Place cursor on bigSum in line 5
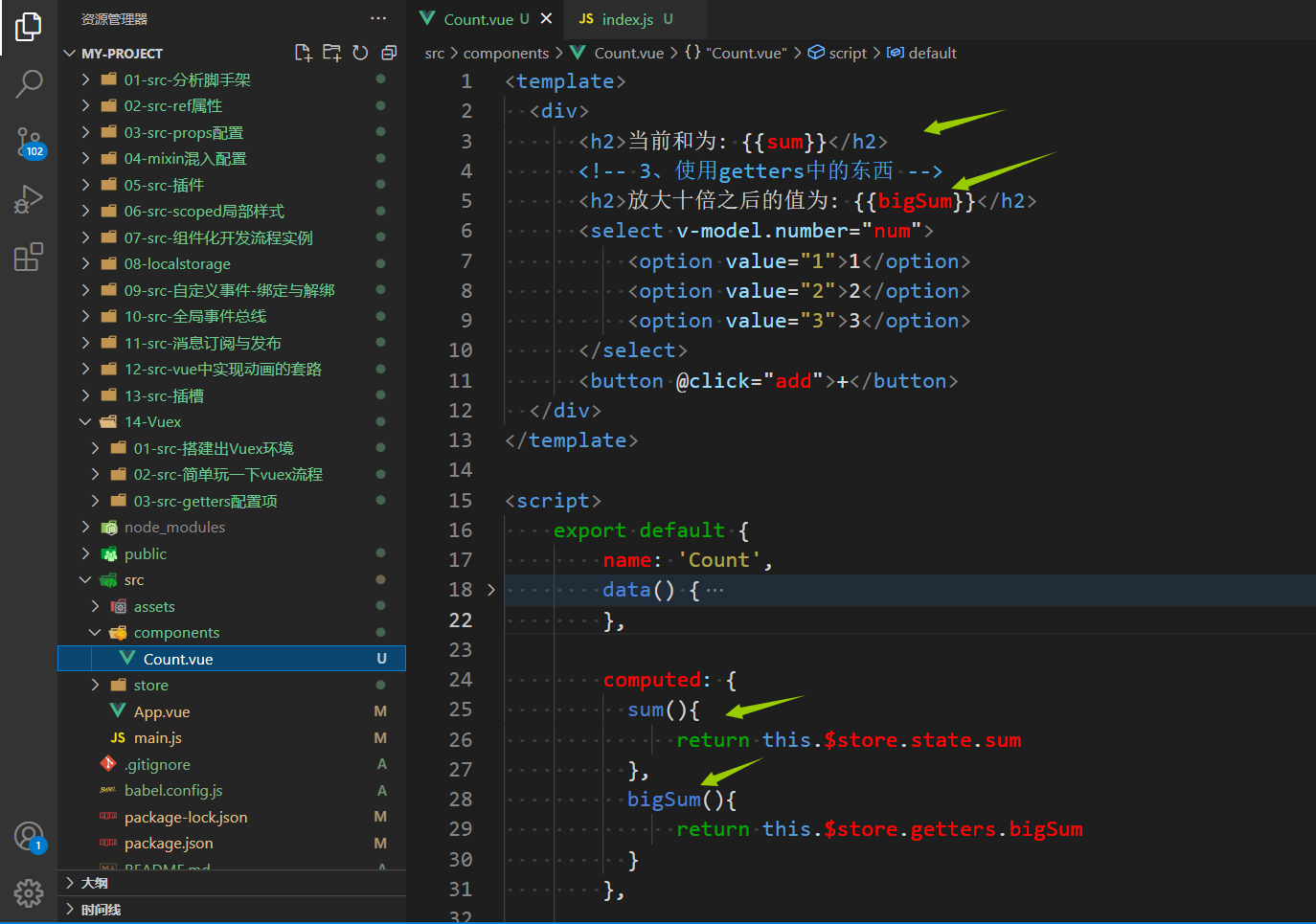The height and width of the screenshot is (924, 1316). pyautogui.click(x=915, y=201)
